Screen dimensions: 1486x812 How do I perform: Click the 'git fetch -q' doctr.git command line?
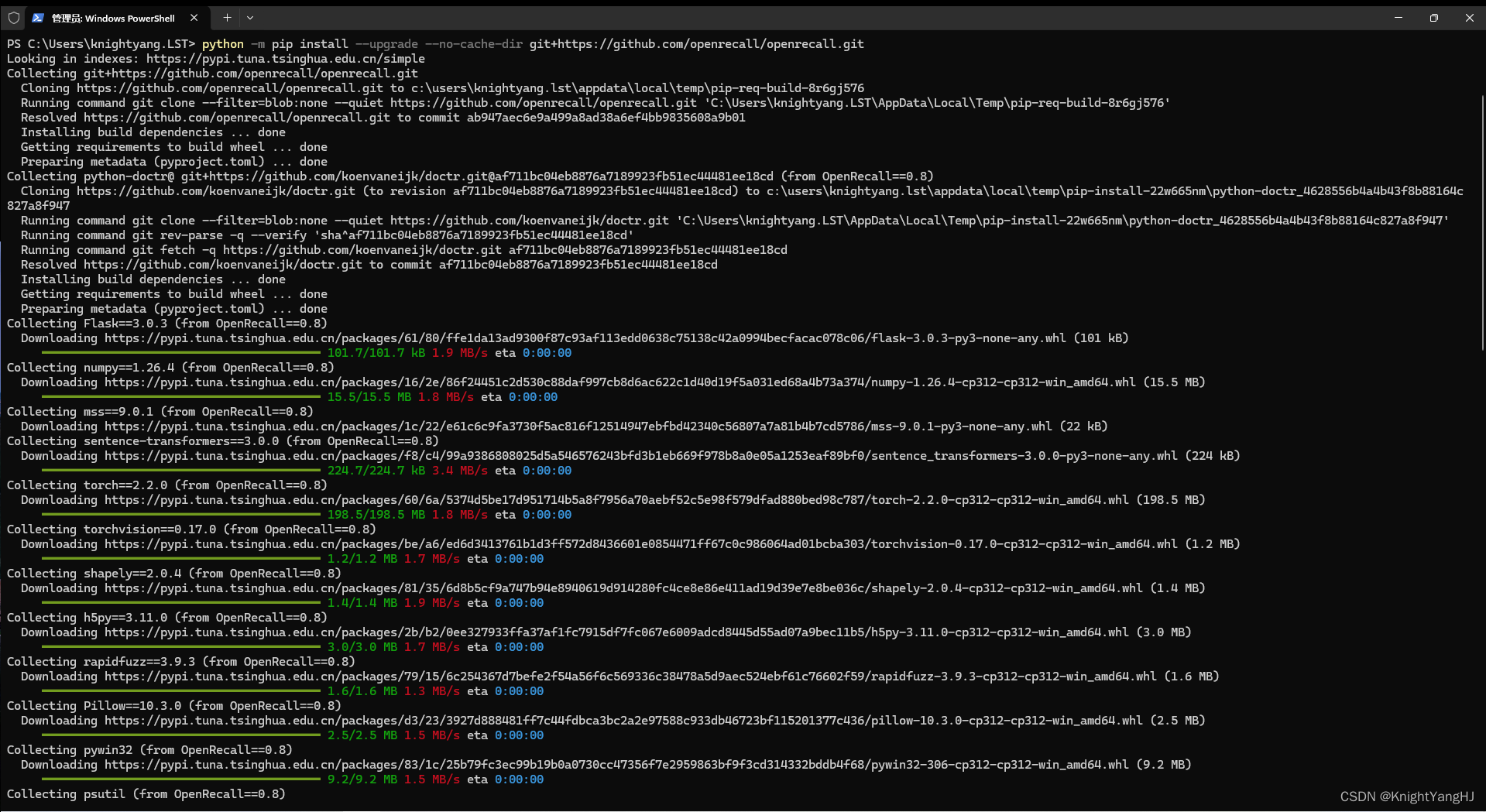(404, 250)
